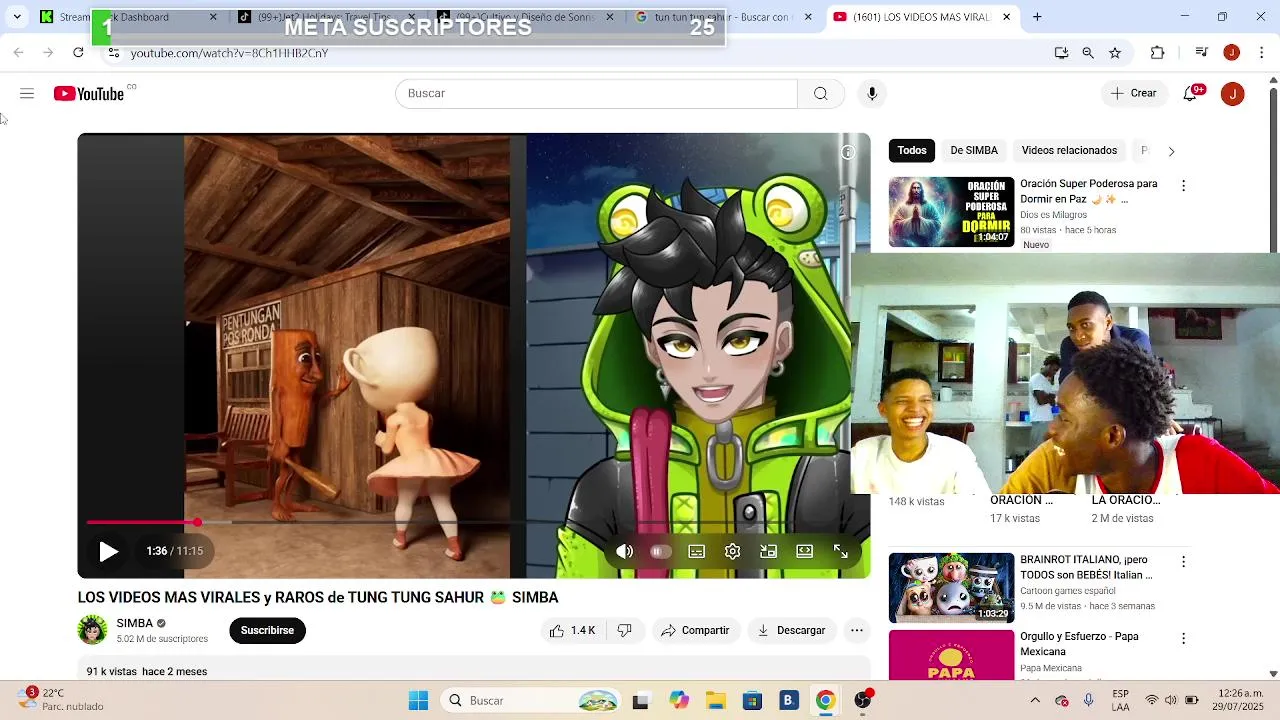Open the SIMBA channel avatar

tap(93, 630)
